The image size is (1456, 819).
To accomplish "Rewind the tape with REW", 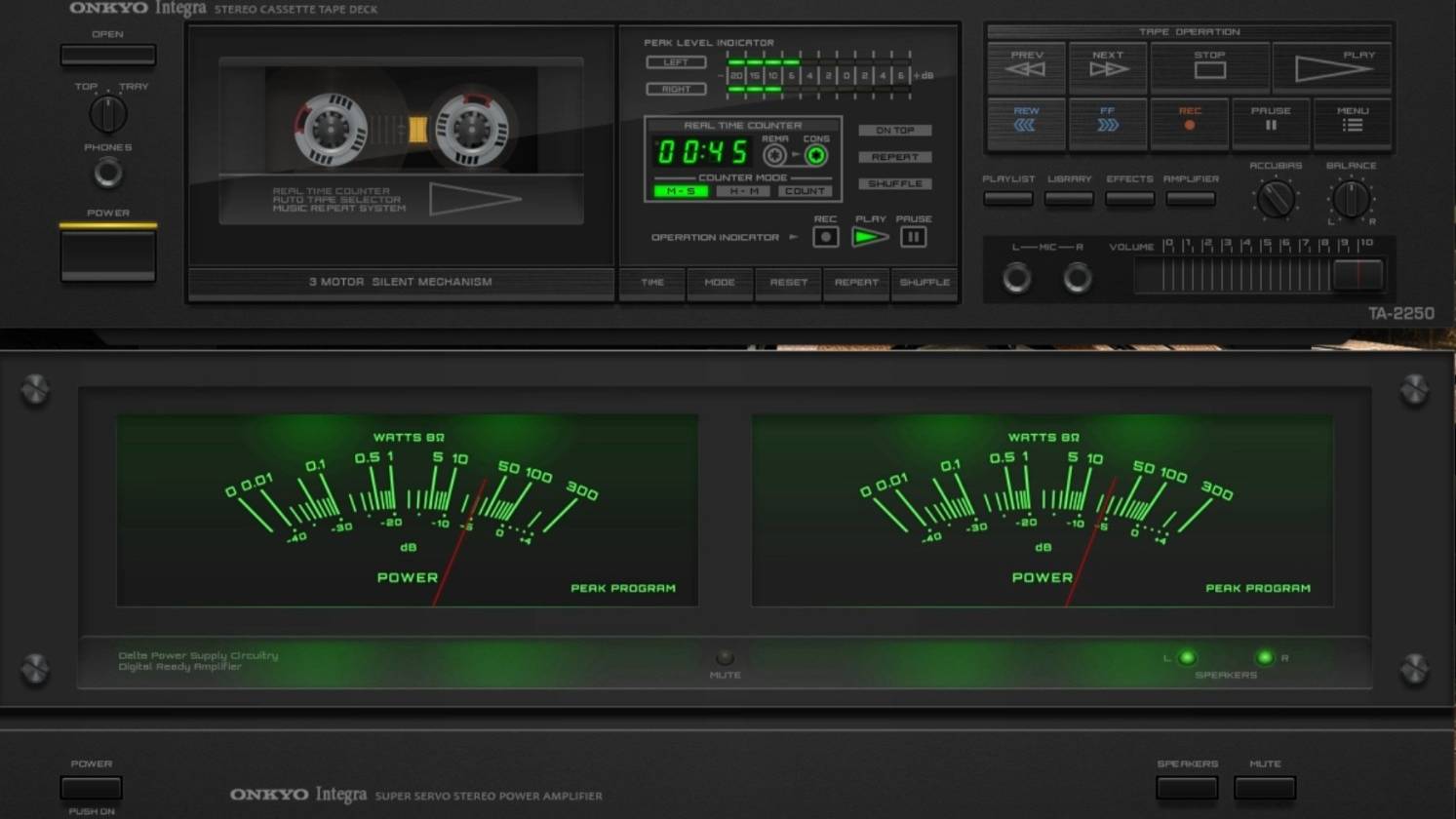I will tap(1026, 123).
